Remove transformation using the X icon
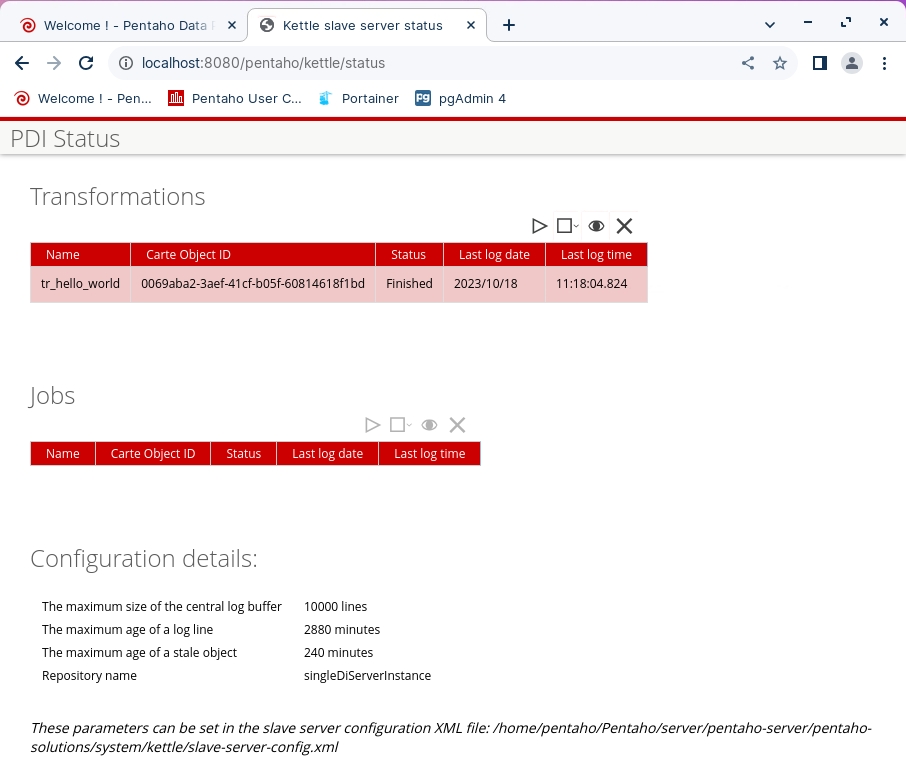 [624, 226]
